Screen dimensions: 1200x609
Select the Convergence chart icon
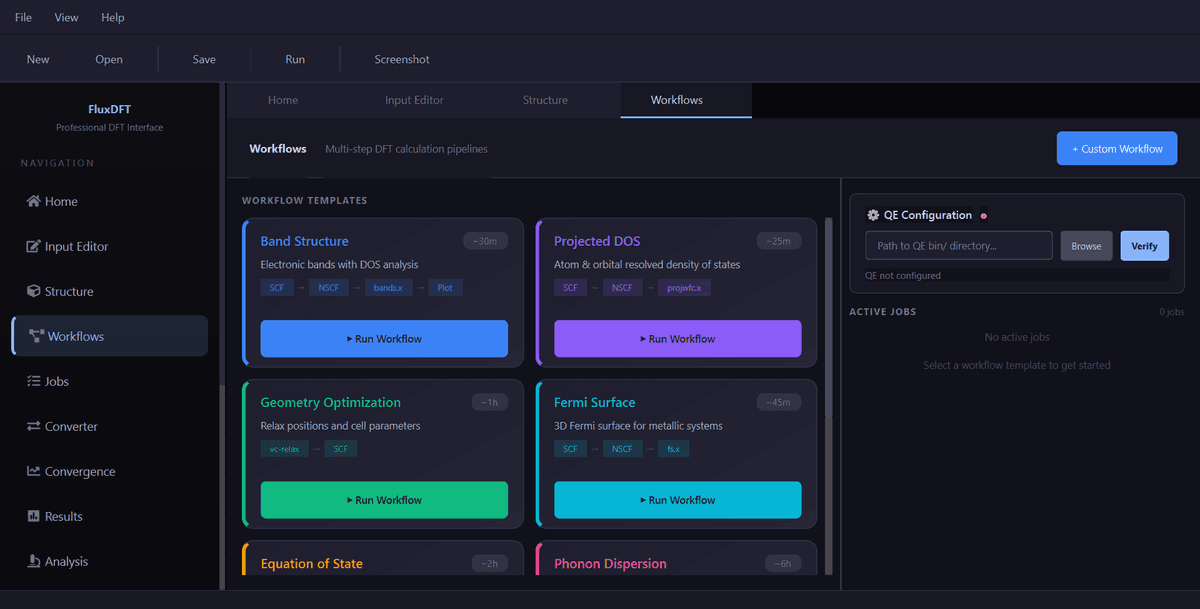coord(34,471)
